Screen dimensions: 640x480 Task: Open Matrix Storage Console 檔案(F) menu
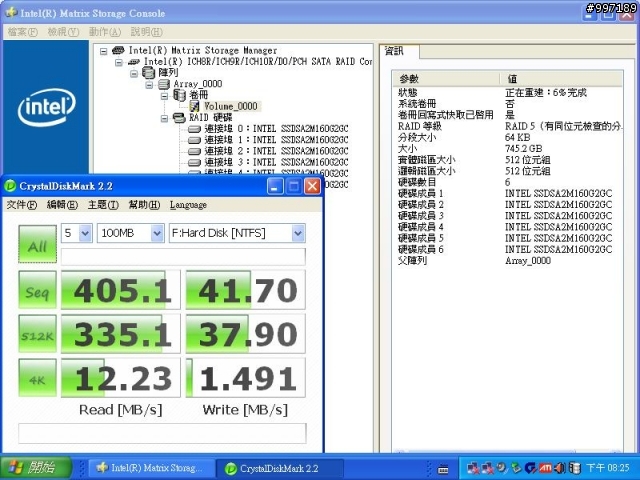click(x=22, y=31)
